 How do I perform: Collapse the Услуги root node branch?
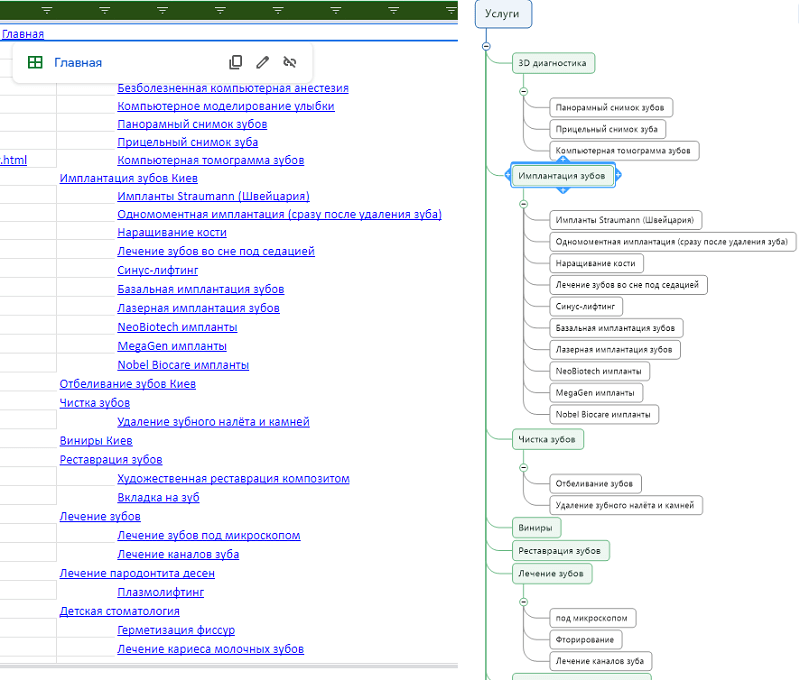[485, 46]
